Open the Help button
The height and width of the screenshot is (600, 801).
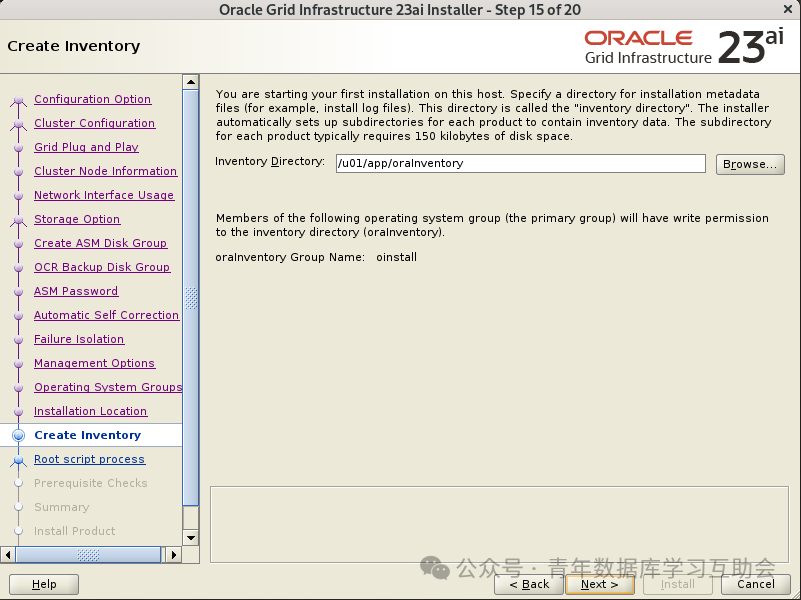pos(44,584)
